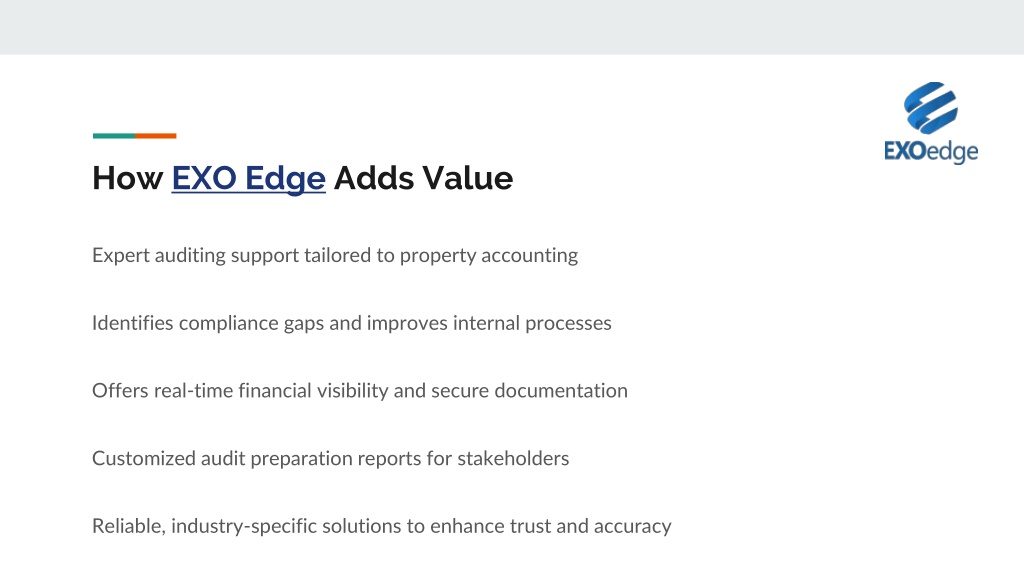Select the Customized audit preparation reports line
1024x576 pixels.
(x=330, y=458)
